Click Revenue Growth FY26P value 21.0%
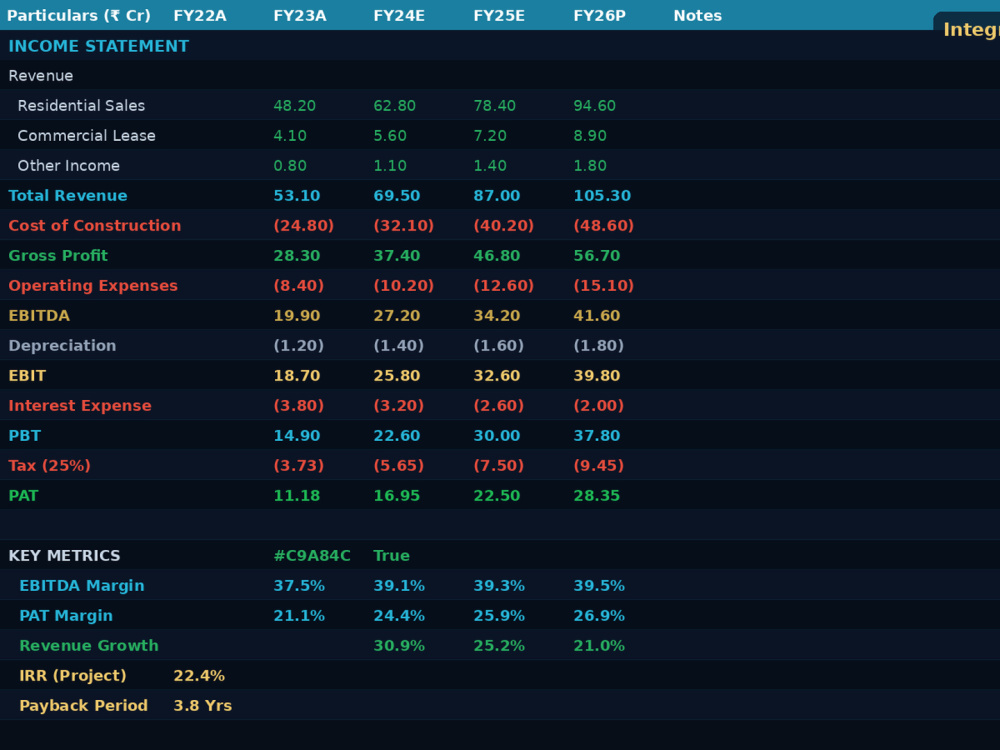Image resolution: width=1000 pixels, height=750 pixels. (599, 645)
